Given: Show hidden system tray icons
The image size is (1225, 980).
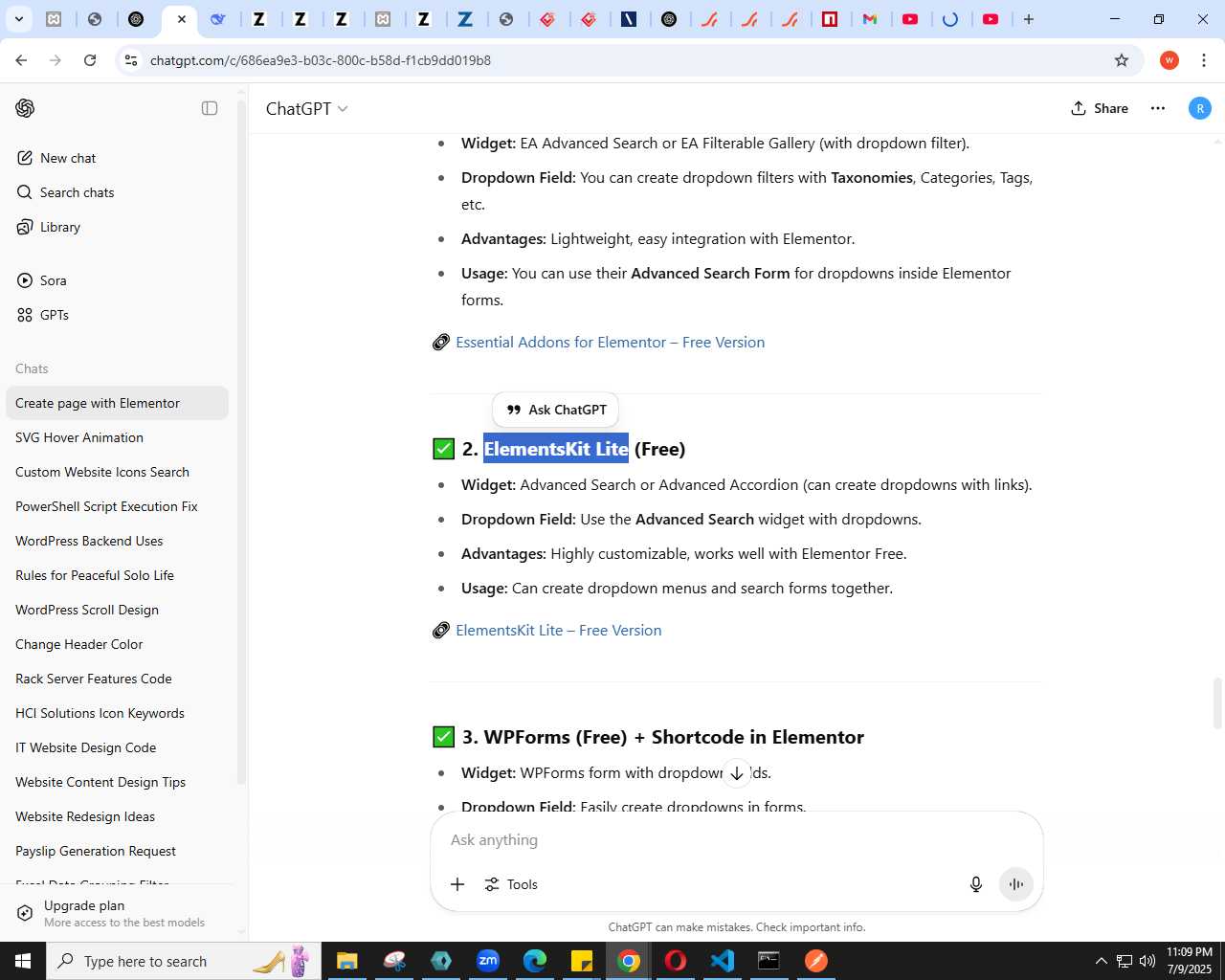Looking at the screenshot, I should coord(1101,961).
